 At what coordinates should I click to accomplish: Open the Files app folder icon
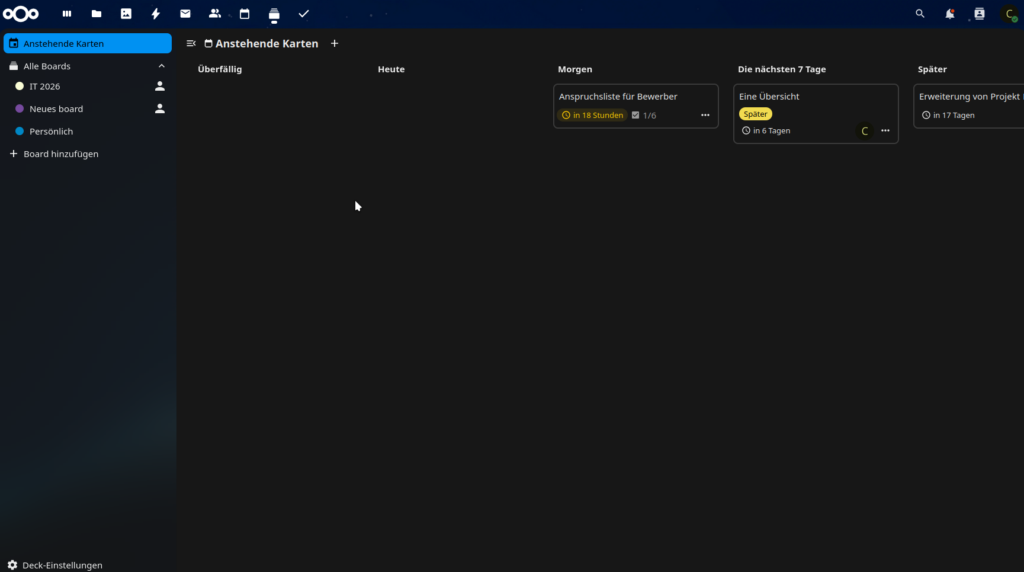click(96, 14)
